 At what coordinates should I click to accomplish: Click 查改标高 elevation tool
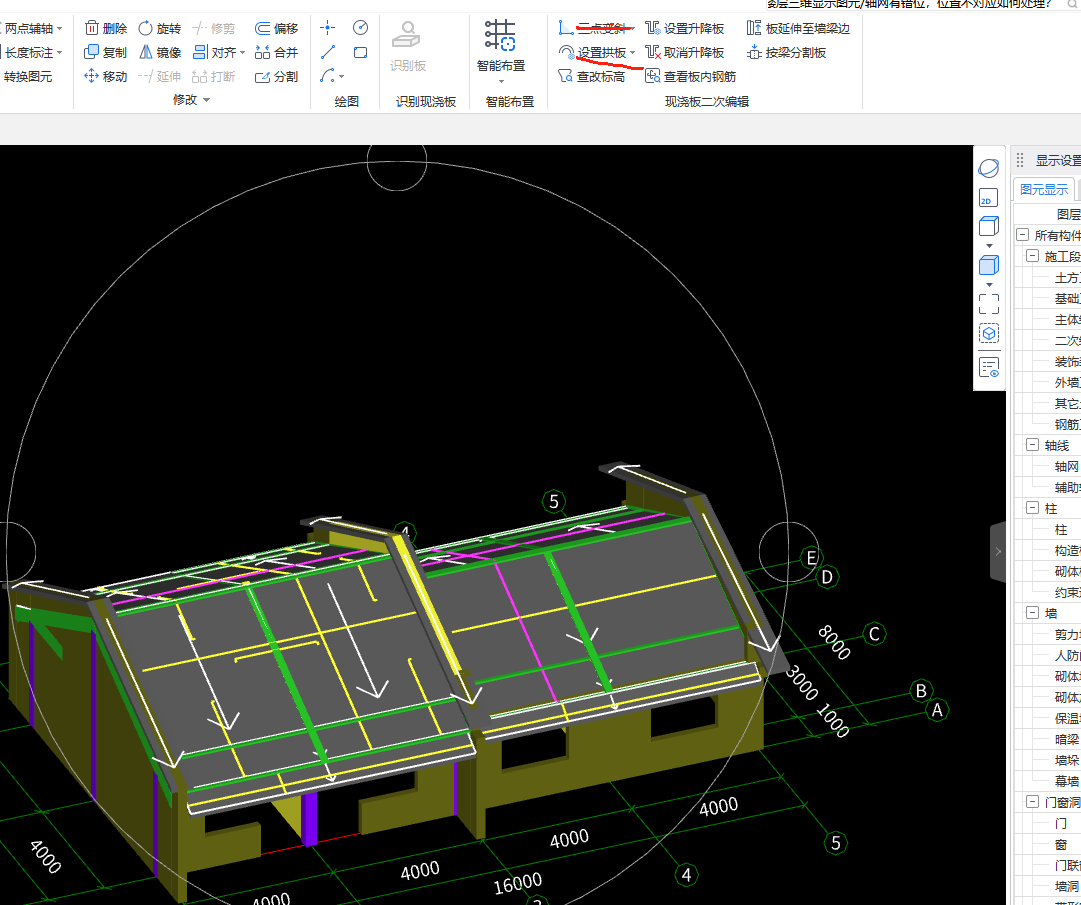(x=592, y=77)
